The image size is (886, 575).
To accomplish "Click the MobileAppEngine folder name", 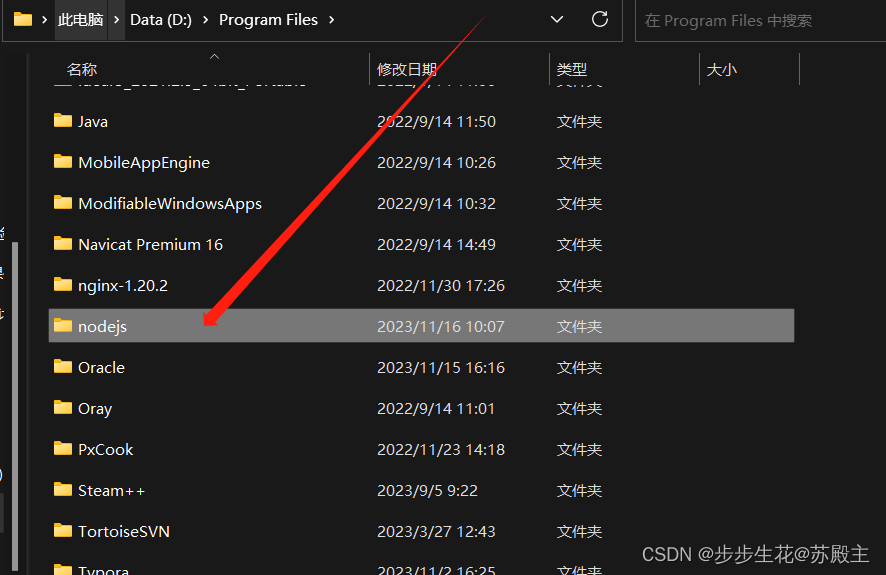I will [144, 163].
